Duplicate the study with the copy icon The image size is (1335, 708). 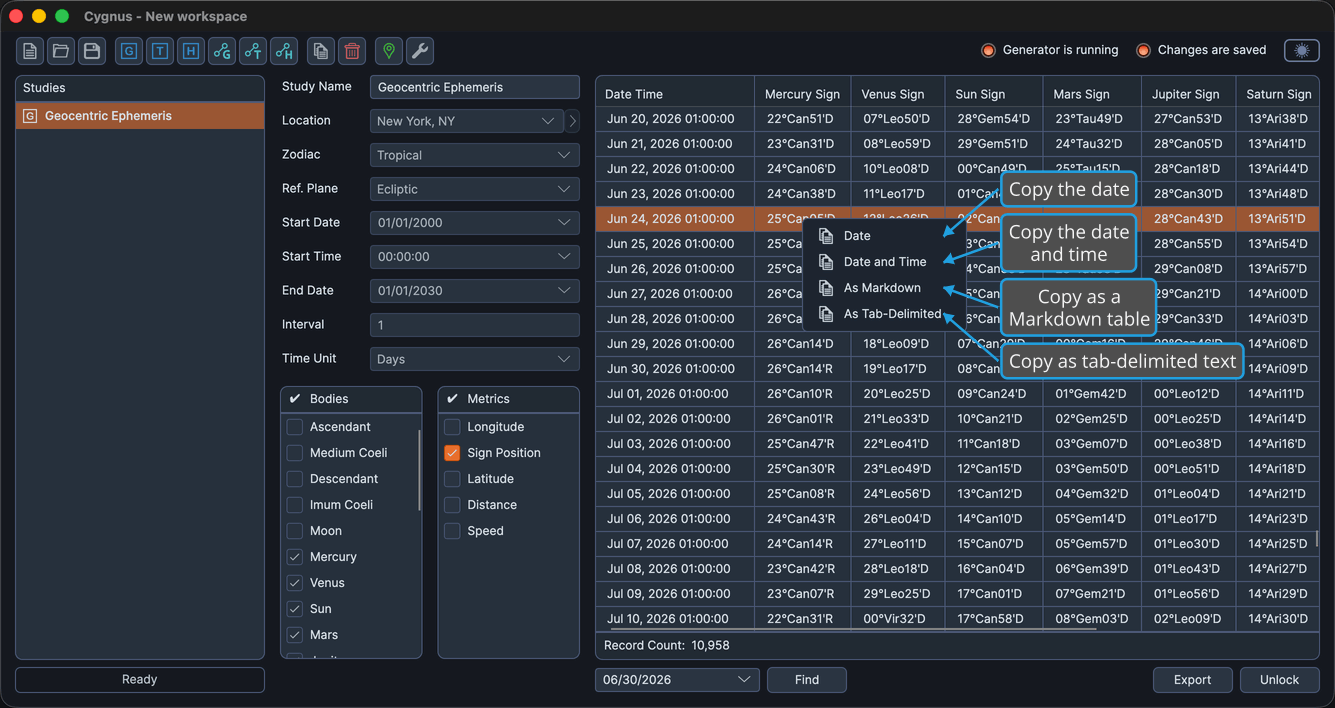click(321, 51)
